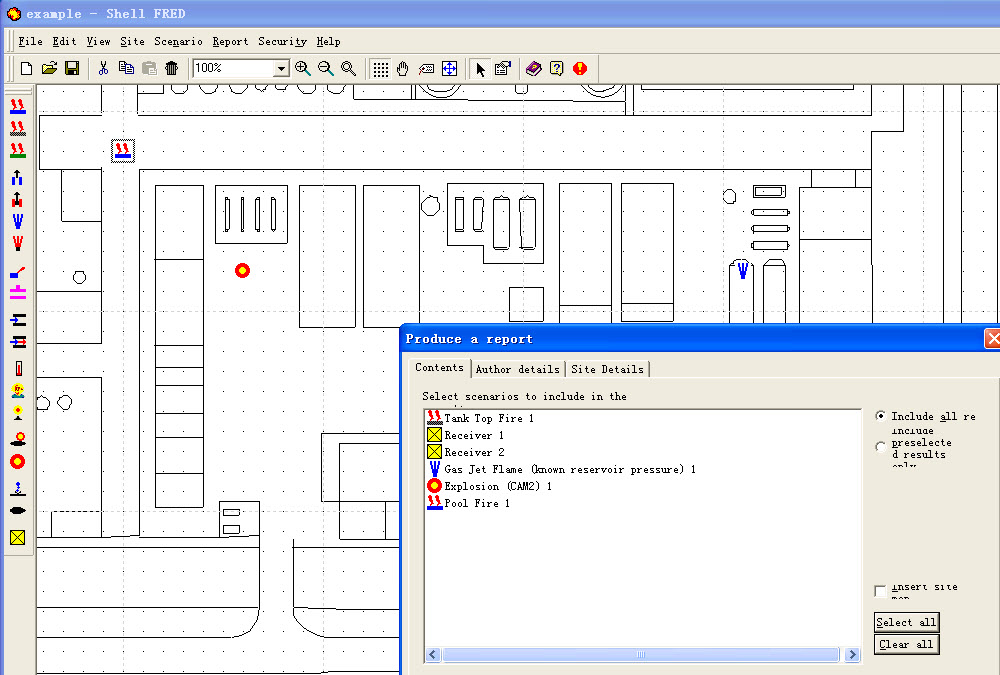The width and height of the screenshot is (1000, 675).
Task: Select the yellow receiver tool in sidebar
Action: (x=18, y=537)
